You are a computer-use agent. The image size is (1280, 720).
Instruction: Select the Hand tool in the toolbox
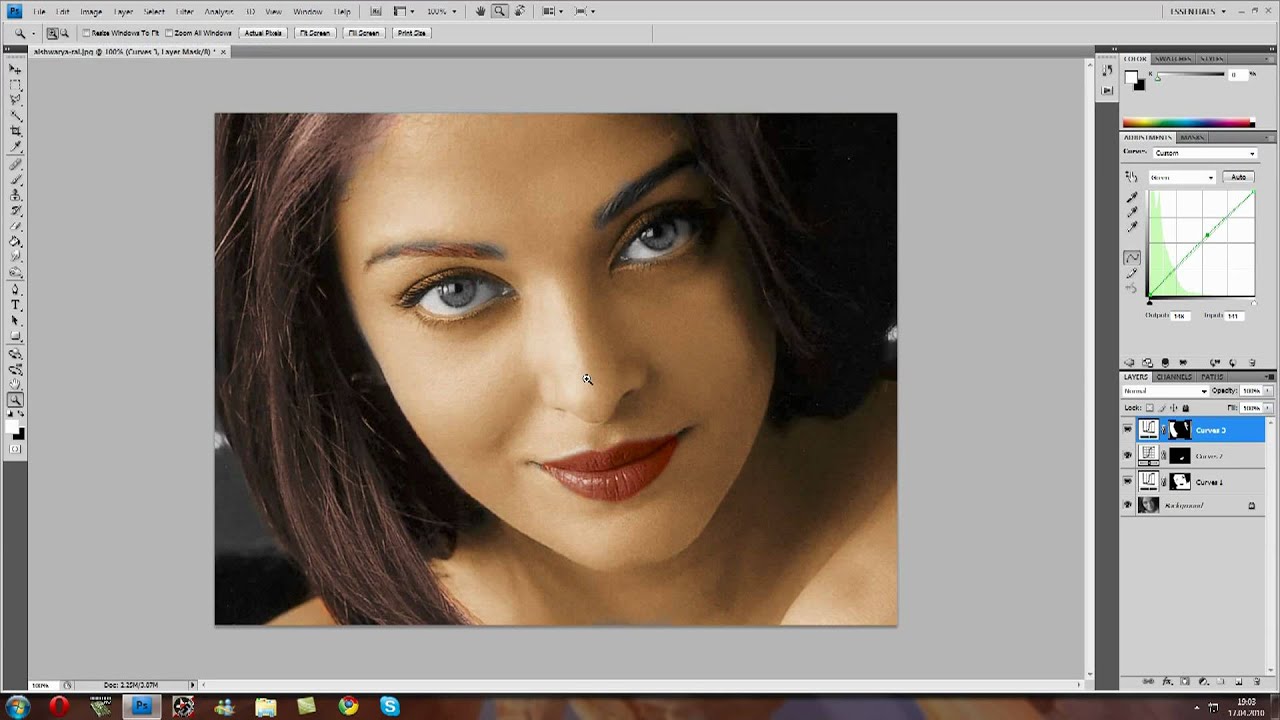pos(15,385)
